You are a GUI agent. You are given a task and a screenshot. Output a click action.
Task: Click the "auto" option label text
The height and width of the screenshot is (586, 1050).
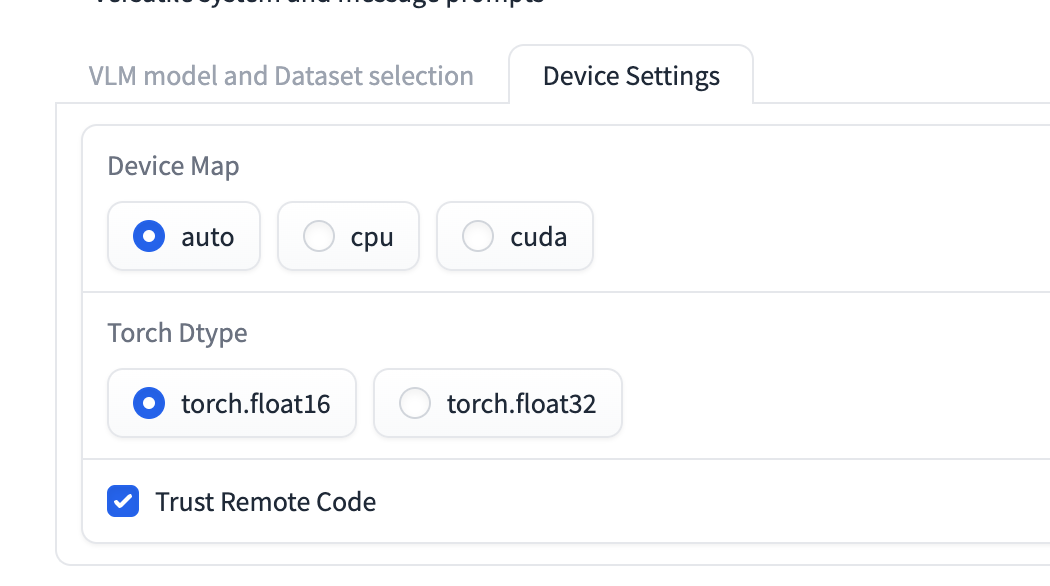pyautogui.click(x=208, y=237)
